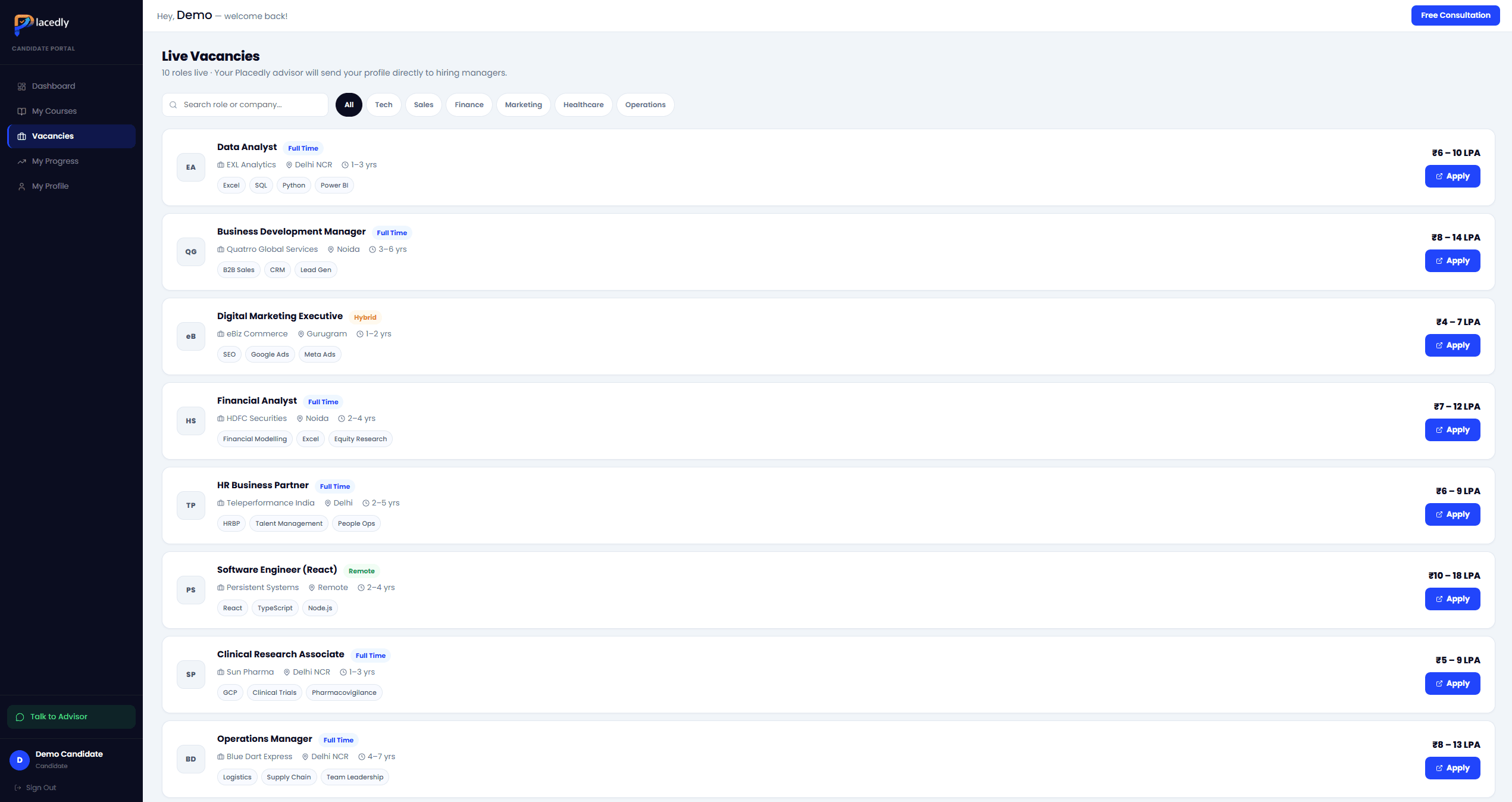The width and height of the screenshot is (1512, 802).
Task: Open My Courses in sidebar
Action: coord(71,111)
